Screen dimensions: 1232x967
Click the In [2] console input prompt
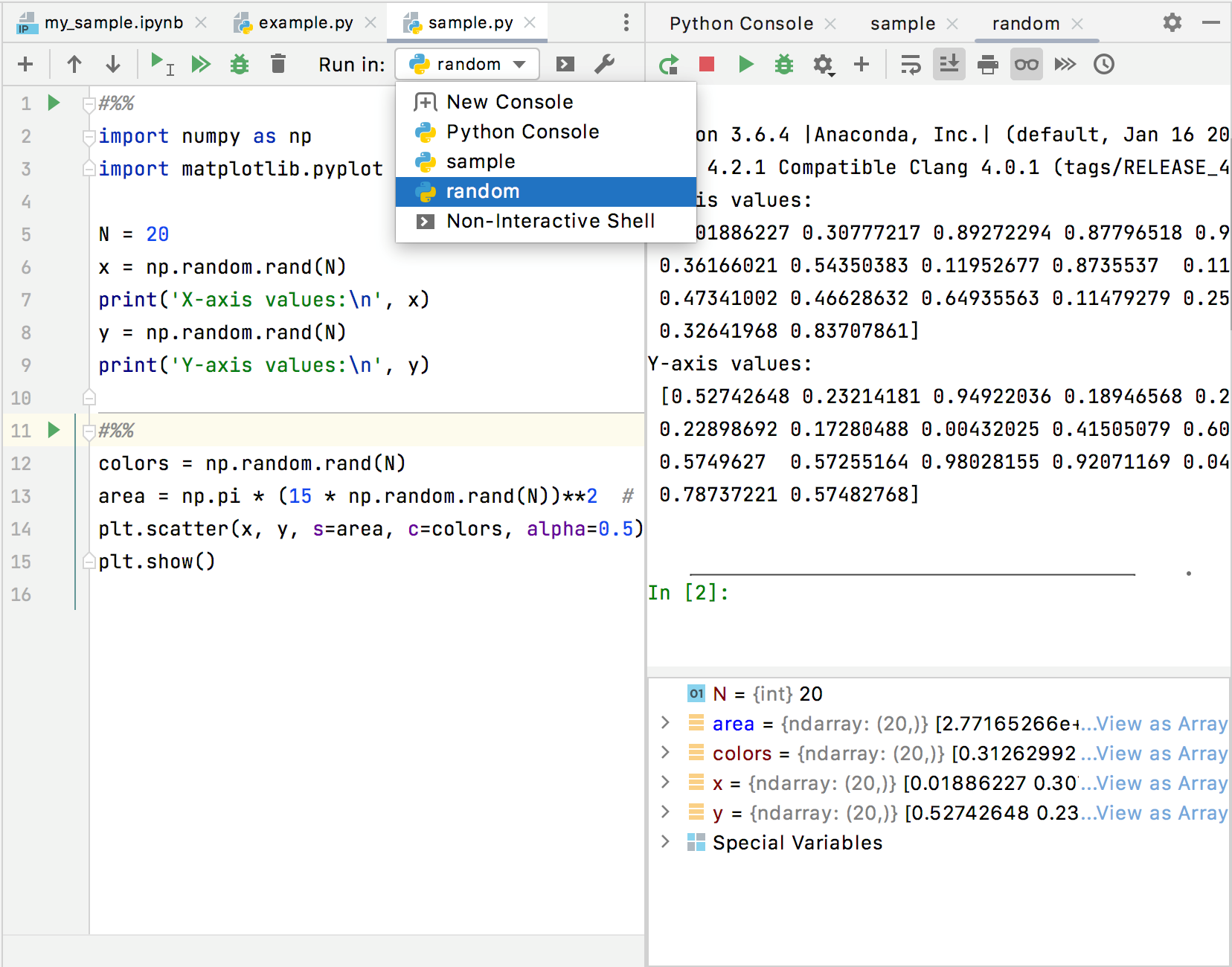(x=688, y=593)
